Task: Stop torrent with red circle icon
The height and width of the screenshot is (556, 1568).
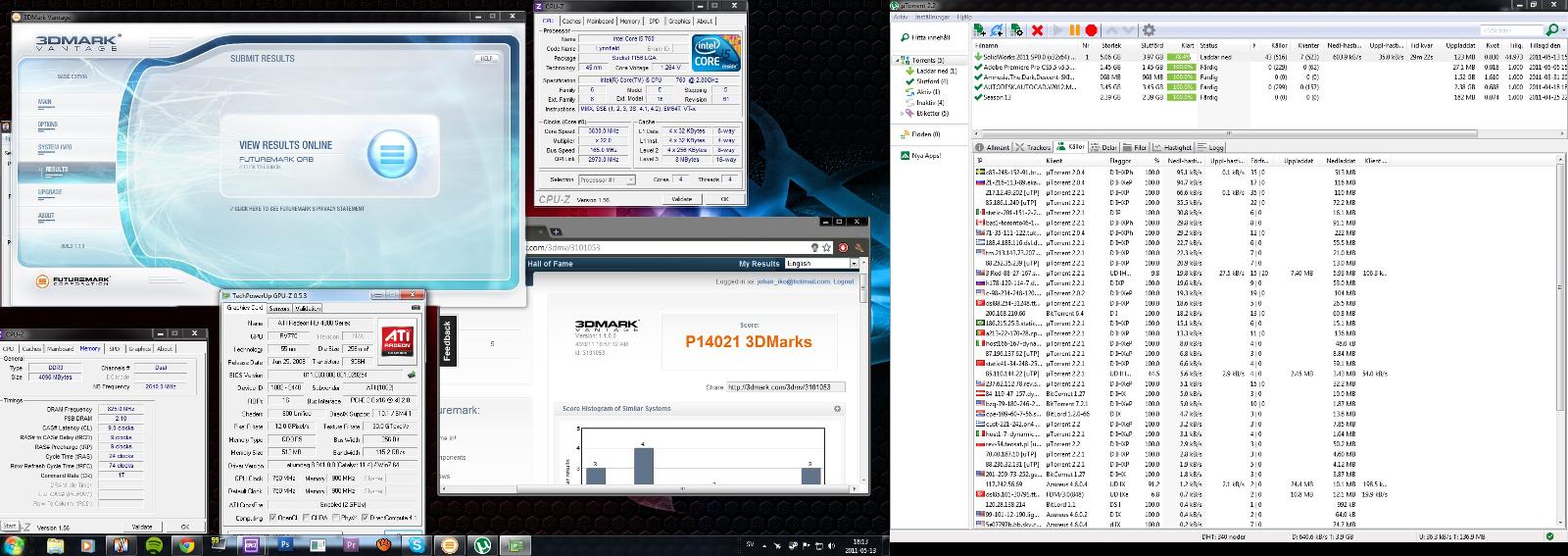Action: point(1091,30)
